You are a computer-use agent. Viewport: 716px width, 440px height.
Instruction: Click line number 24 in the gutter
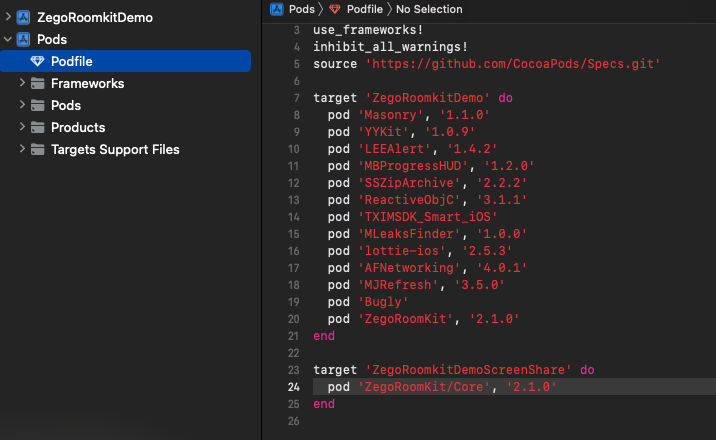click(x=294, y=387)
